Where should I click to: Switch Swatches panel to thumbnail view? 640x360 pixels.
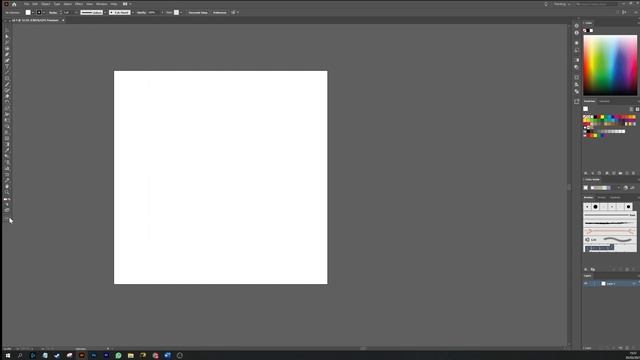637,109
